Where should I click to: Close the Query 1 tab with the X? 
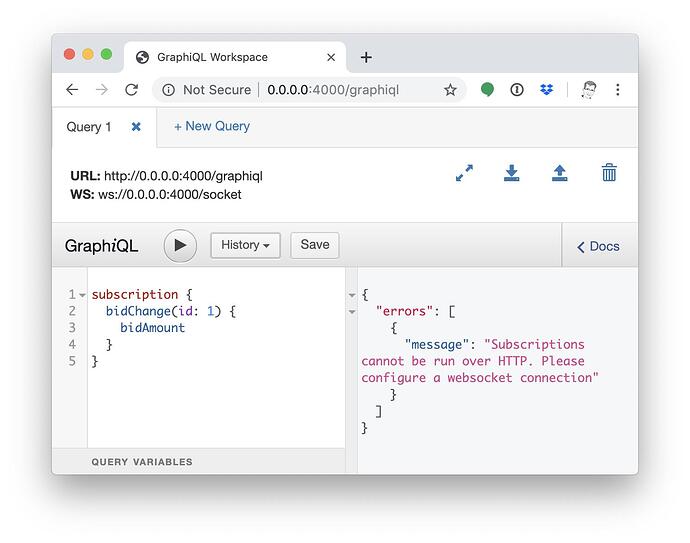136,127
